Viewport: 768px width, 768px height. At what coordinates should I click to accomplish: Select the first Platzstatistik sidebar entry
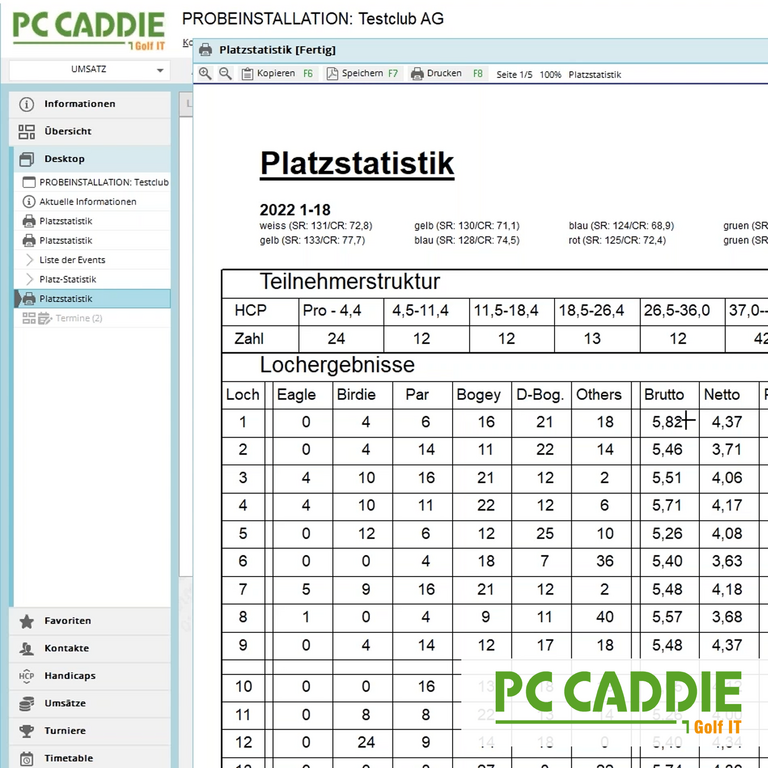click(92, 221)
